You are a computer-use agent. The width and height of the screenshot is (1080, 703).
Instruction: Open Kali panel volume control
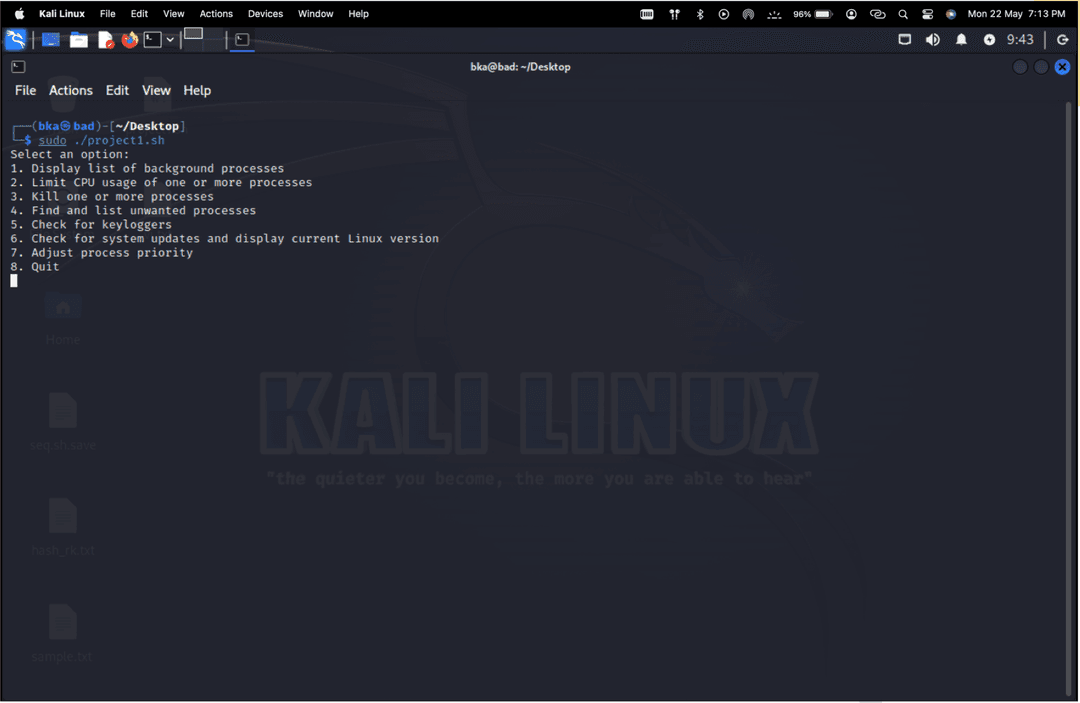pos(933,40)
